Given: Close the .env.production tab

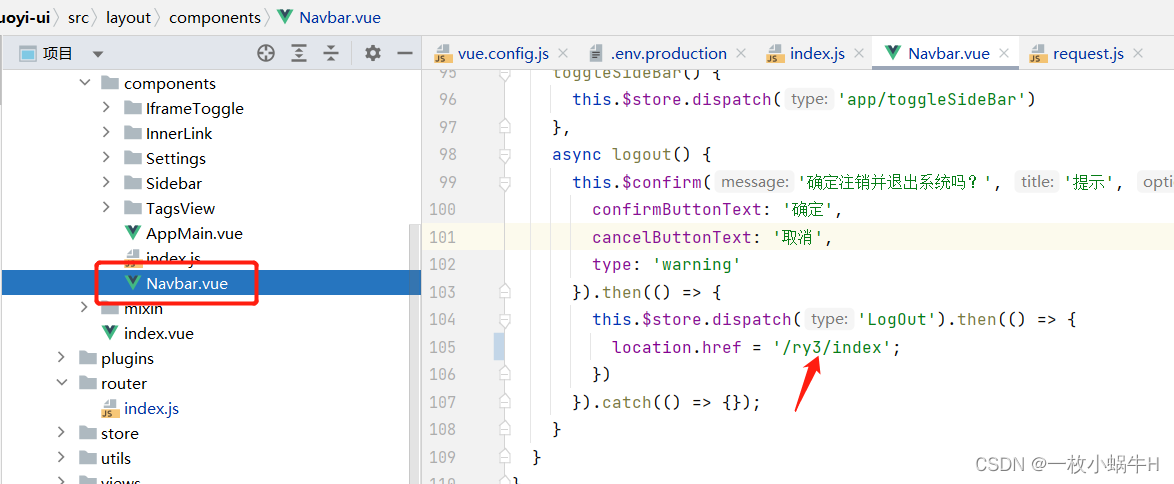Looking at the screenshot, I should [741, 53].
